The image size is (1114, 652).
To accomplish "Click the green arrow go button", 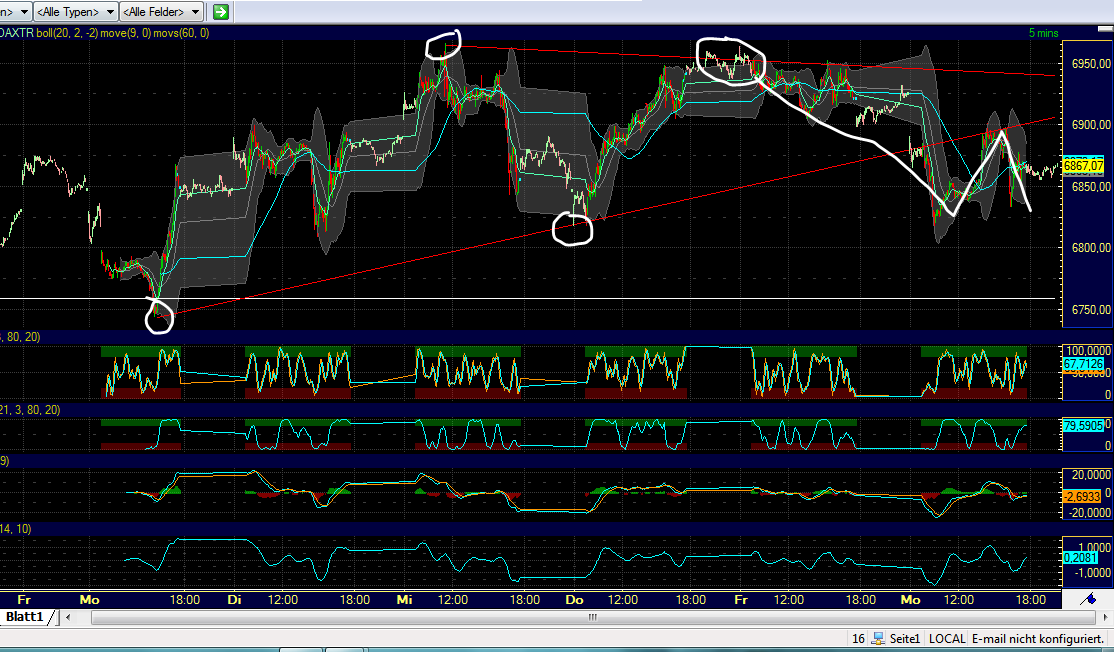I will click(221, 11).
